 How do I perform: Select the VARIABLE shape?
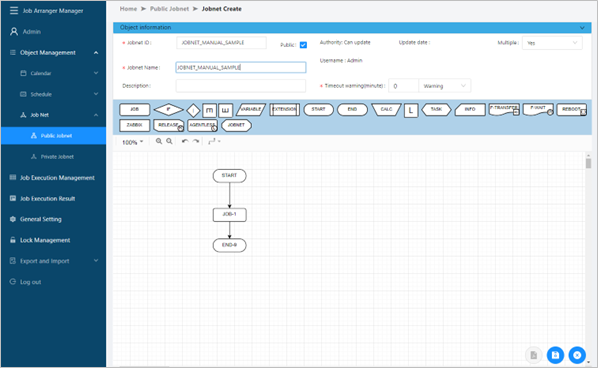point(251,109)
